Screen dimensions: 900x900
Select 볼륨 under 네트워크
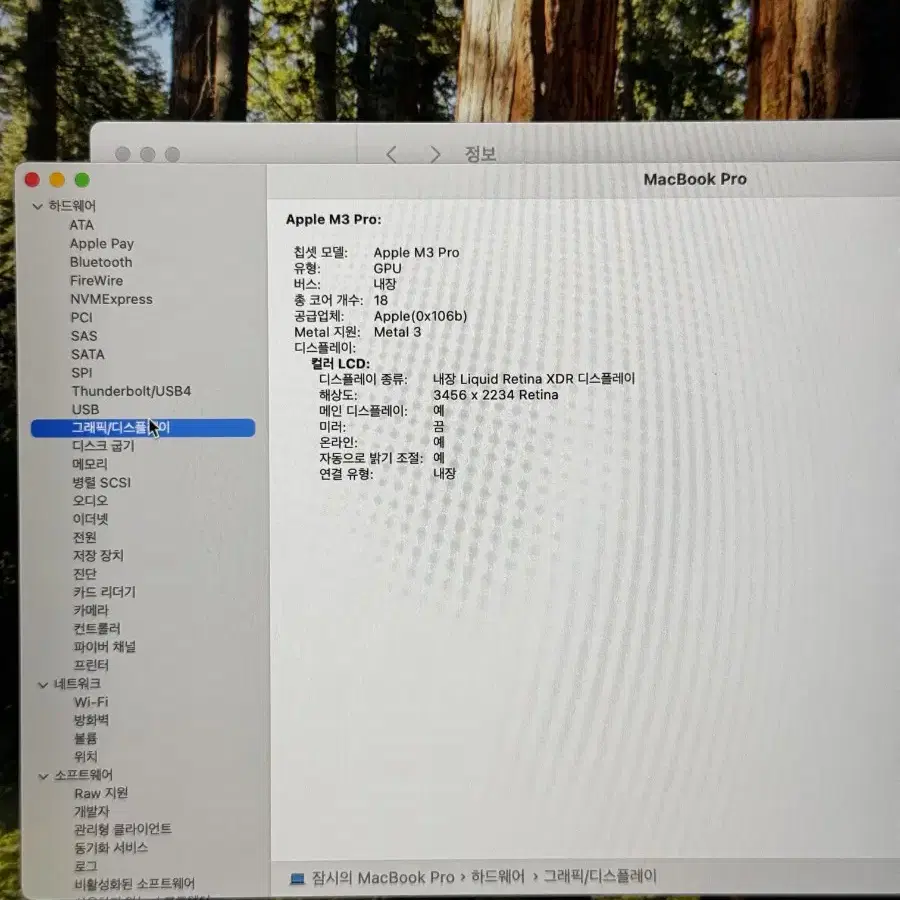click(86, 738)
